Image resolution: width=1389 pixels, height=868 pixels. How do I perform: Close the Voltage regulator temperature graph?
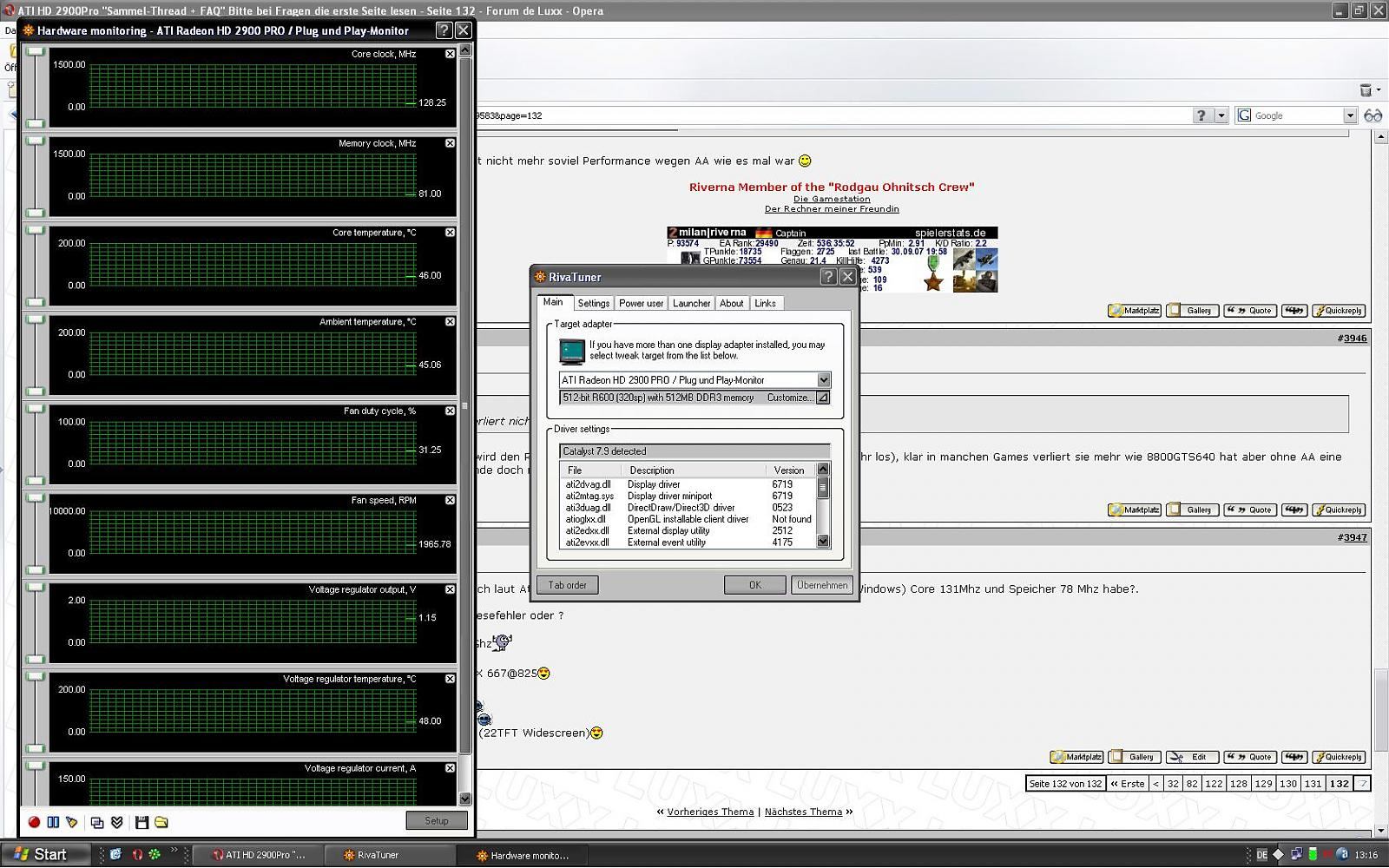point(450,680)
